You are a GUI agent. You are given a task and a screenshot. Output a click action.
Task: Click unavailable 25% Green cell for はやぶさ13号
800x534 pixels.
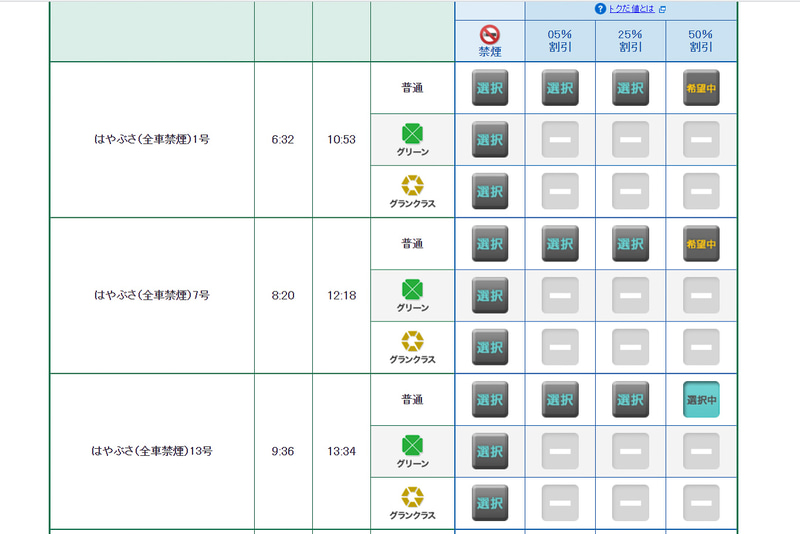pyautogui.click(x=631, y=451)
